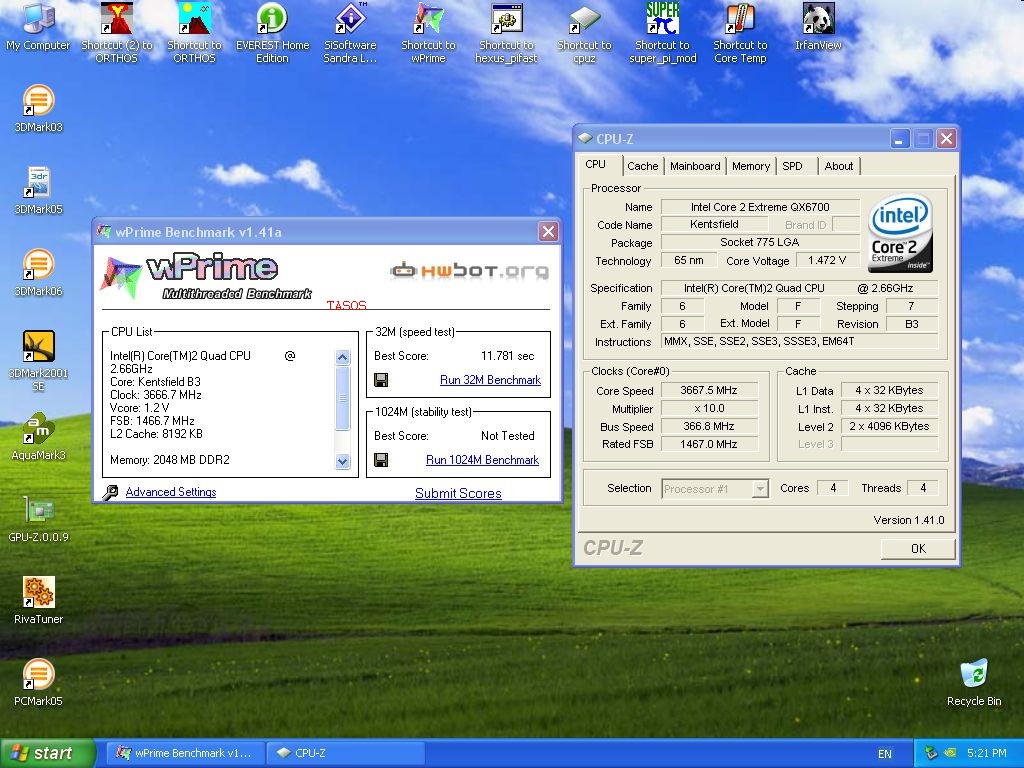Viewport: 1024px width, 768px height.
Task: Click the Level 2 cache value 2 x 4096 KBytes
Action: [889, 426]
